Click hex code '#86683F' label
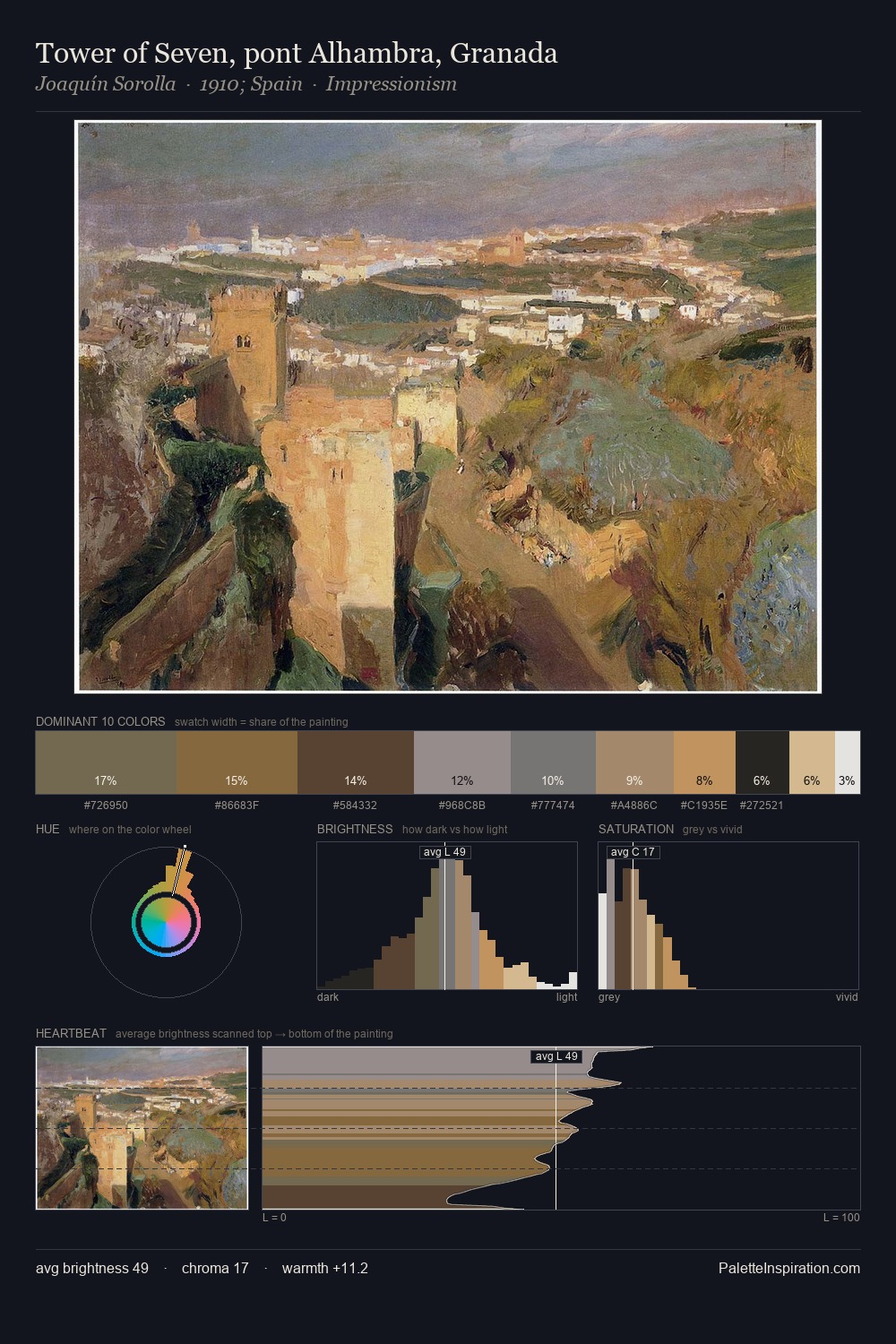This screenshot has height=1344, width=896. tap(237, 805)
